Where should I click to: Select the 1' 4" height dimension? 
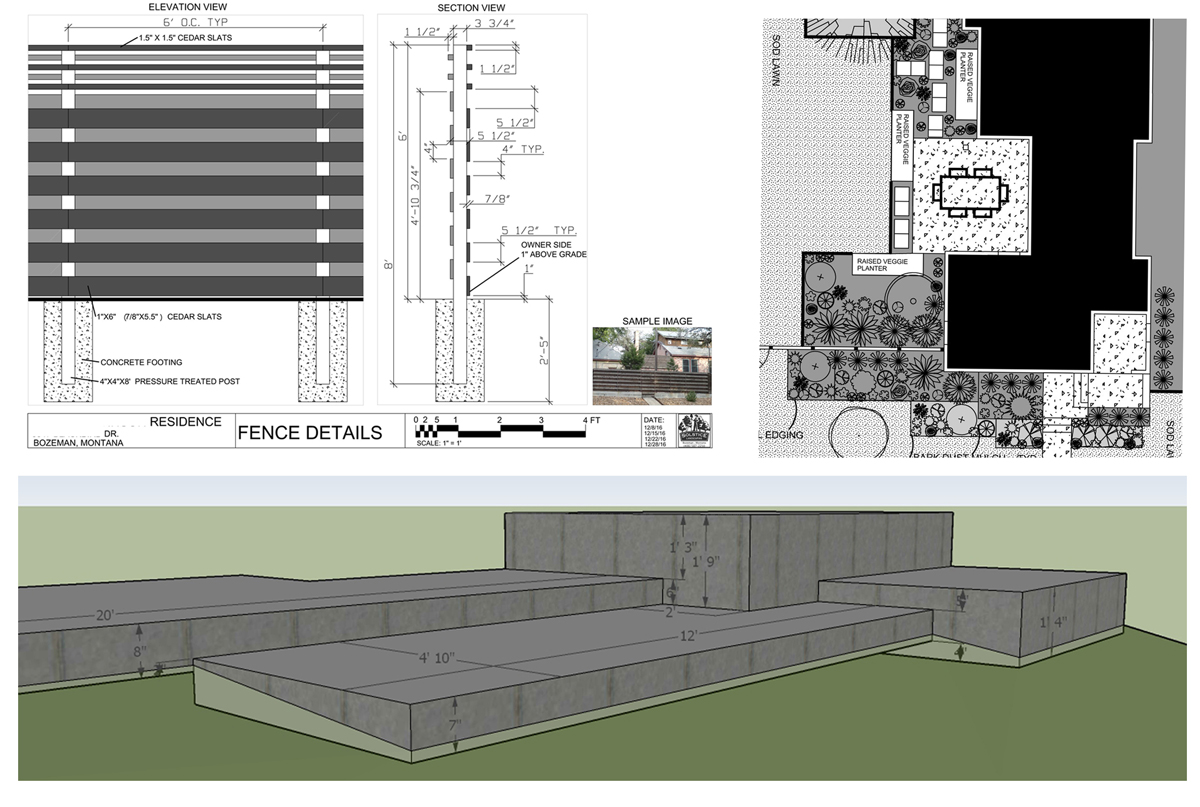[1052, 622]
